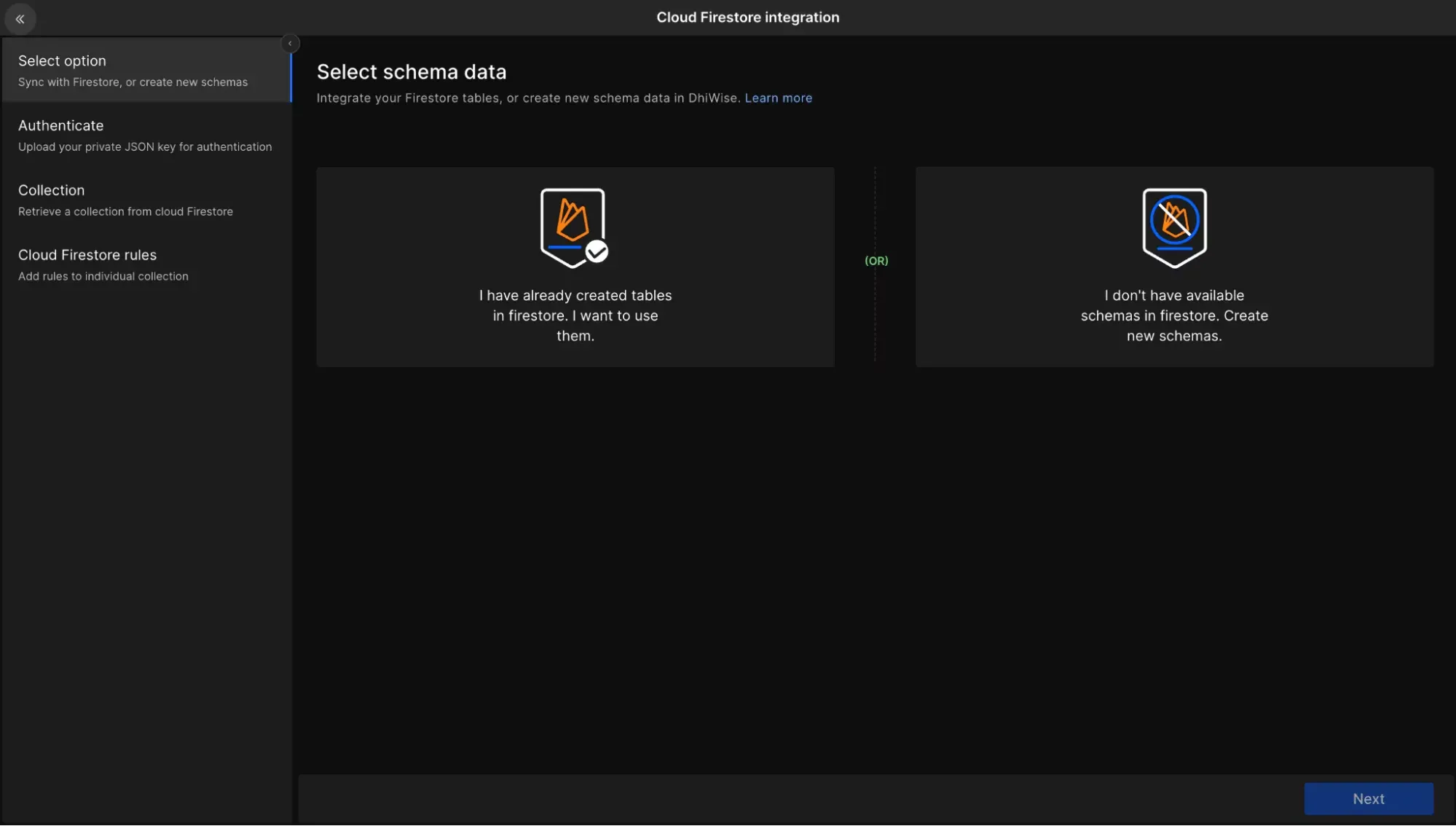Click the 'Cloud Firestore integration' title
This screenshot has width=1456, height=826.
click(x=747, y=17)
